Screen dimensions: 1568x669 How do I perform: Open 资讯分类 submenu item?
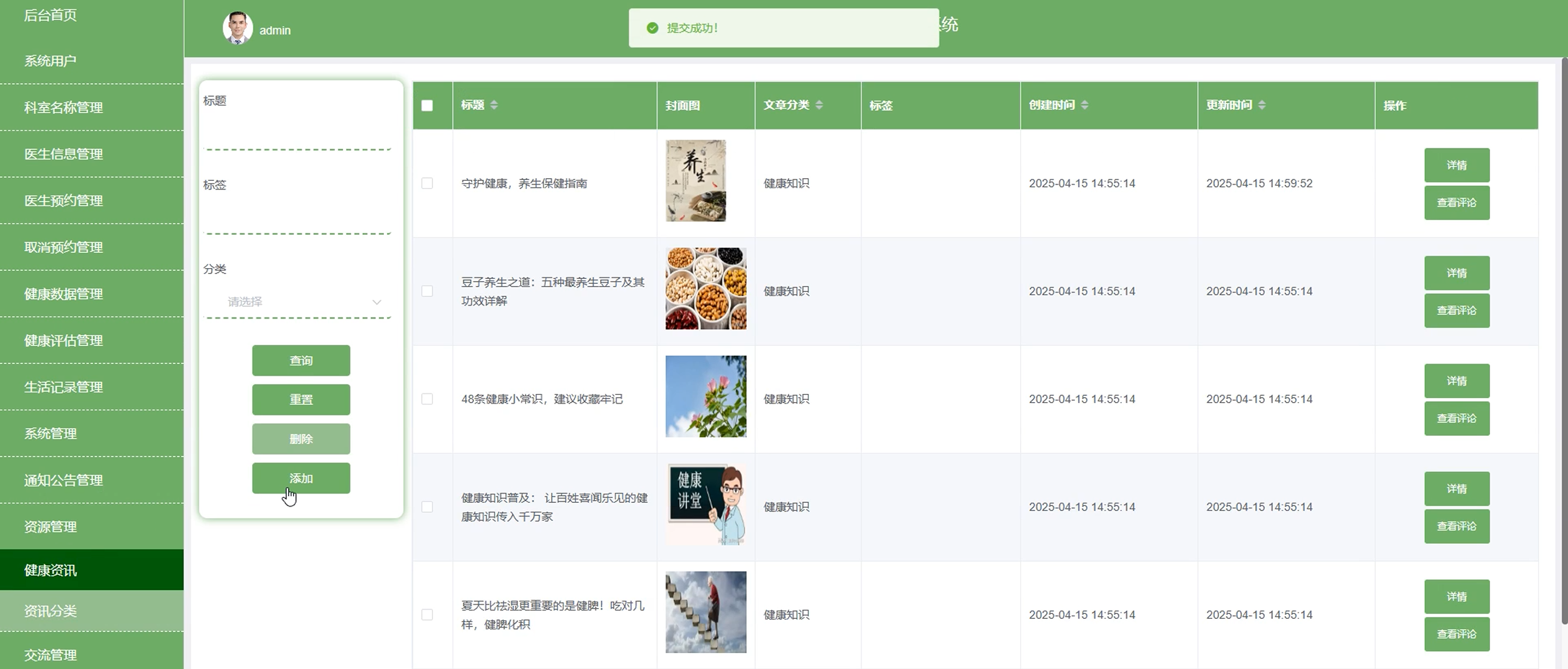tap(51, 611)
